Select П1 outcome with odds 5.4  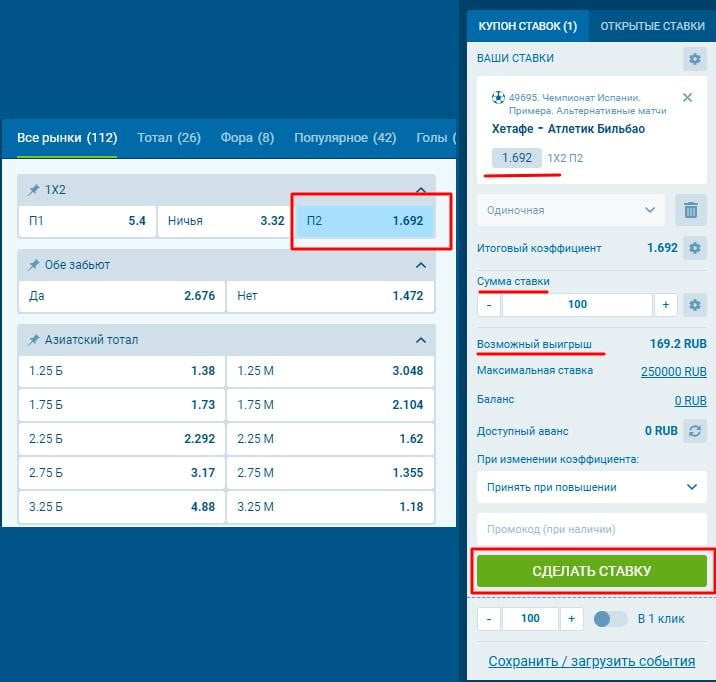pyautogui.click(x=87, y=221)
